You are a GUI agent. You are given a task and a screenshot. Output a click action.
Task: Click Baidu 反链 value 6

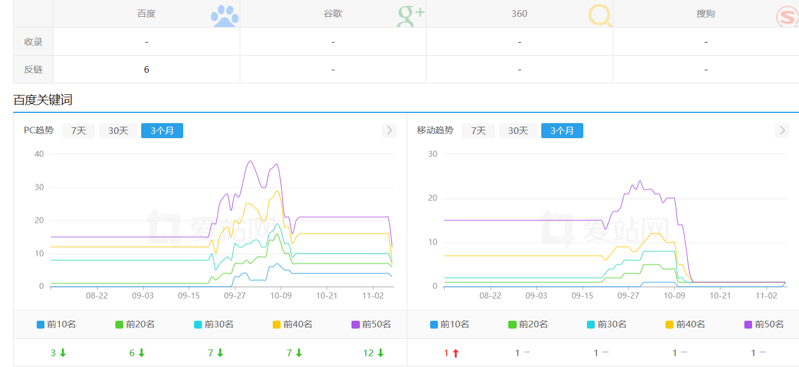146,70
